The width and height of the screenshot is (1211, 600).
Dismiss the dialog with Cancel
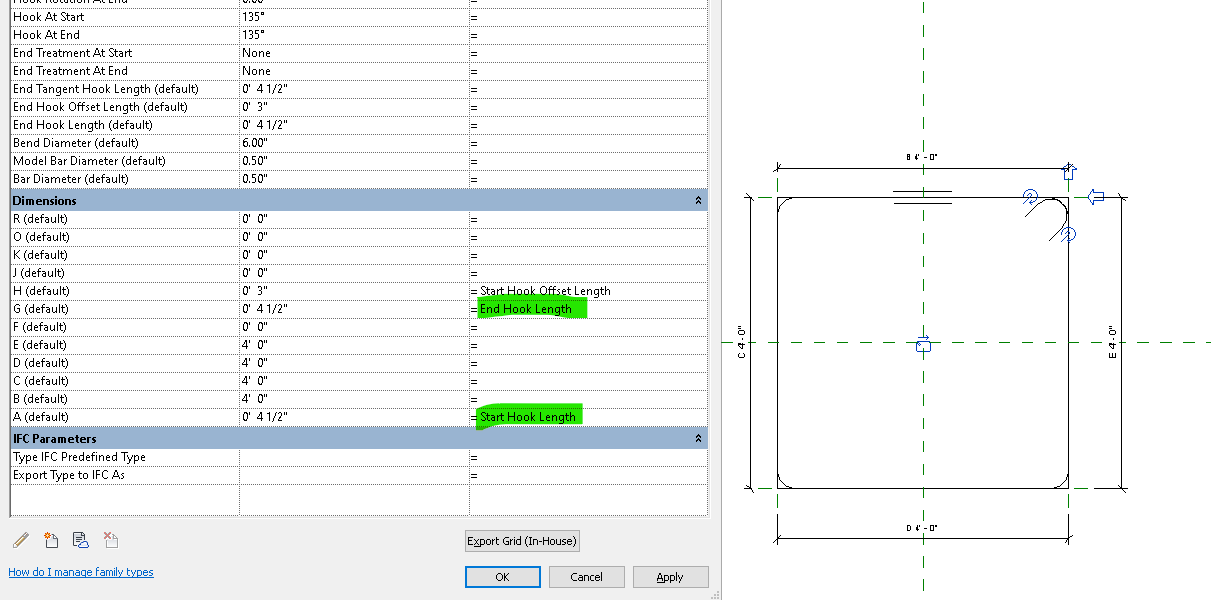pos(586,576)
